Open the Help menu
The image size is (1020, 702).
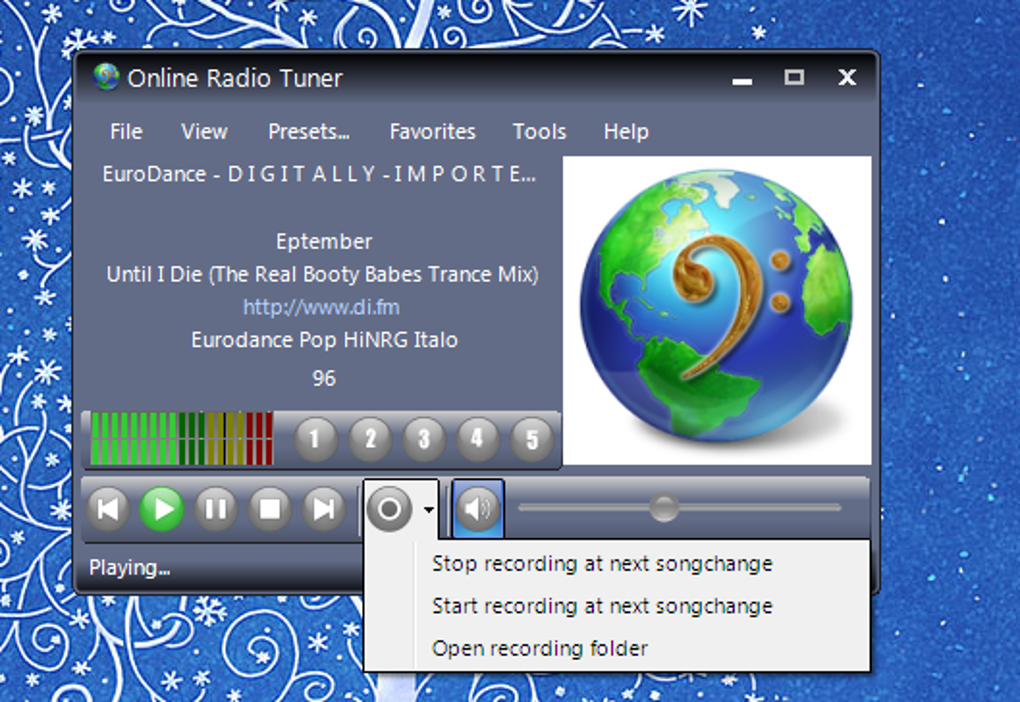626,131
